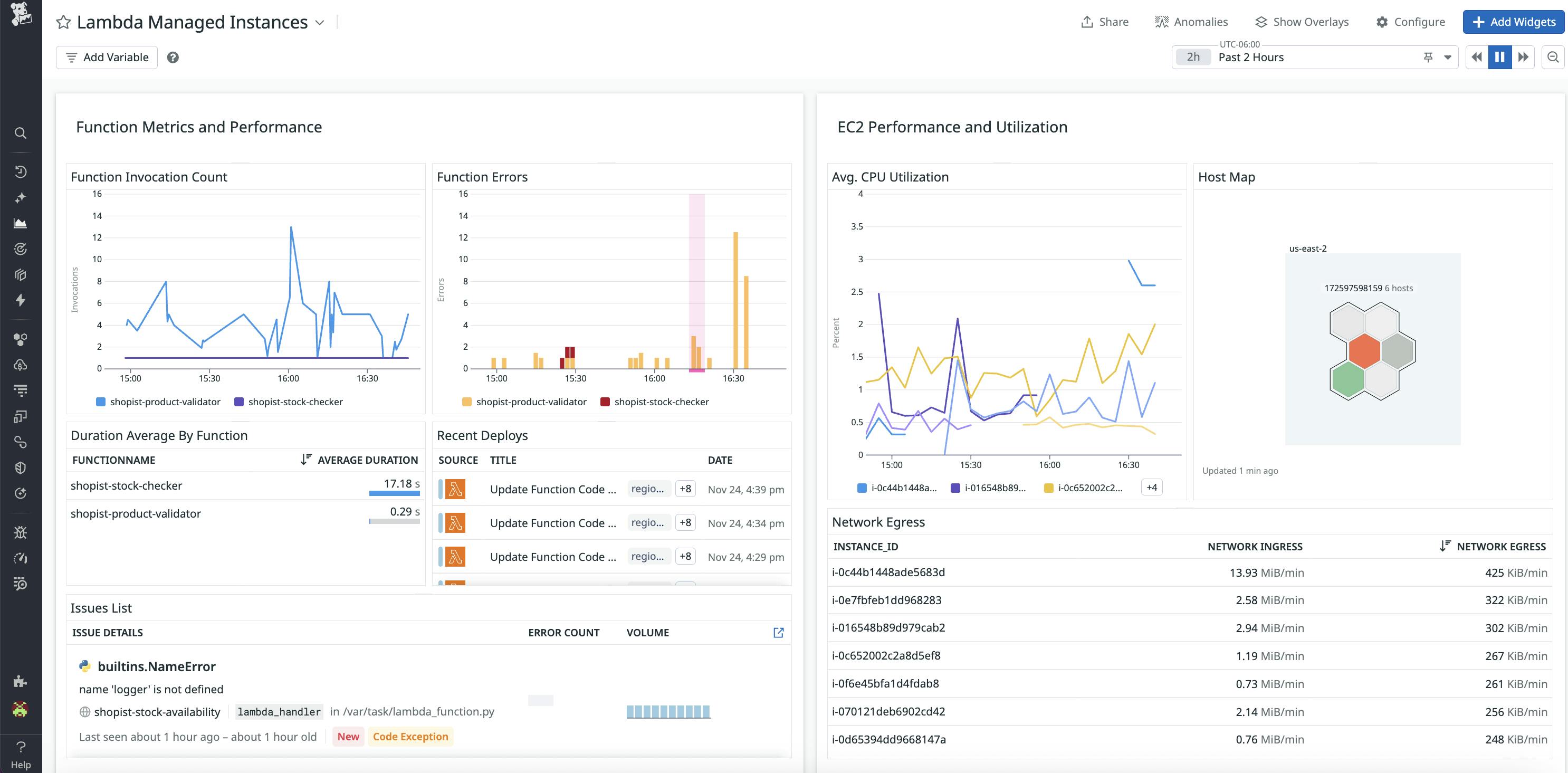Open the Anomalies menu
Screen dimensions: 1568x773
1192,21
